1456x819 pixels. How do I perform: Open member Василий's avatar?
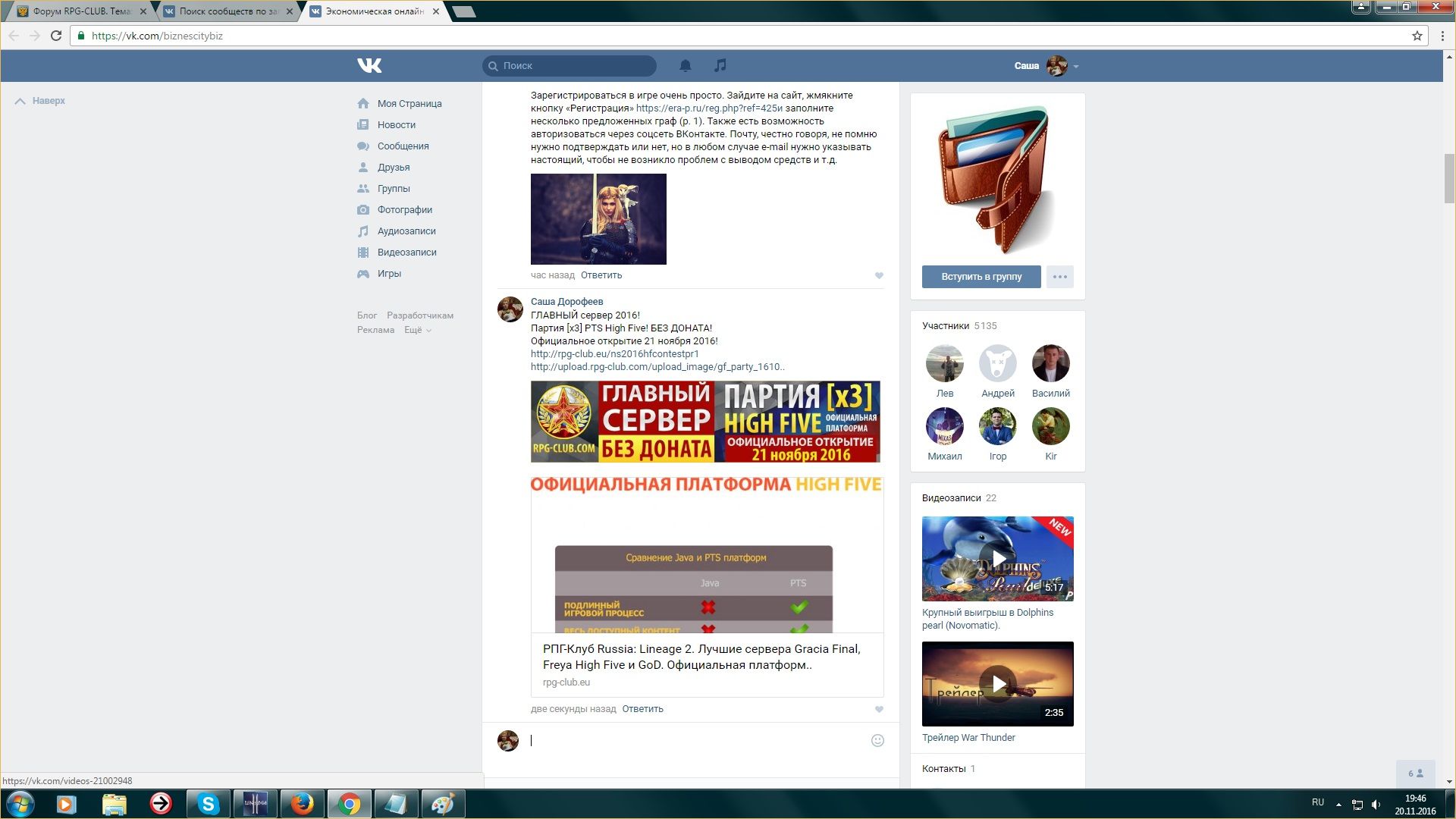[x=1051, y=363]
